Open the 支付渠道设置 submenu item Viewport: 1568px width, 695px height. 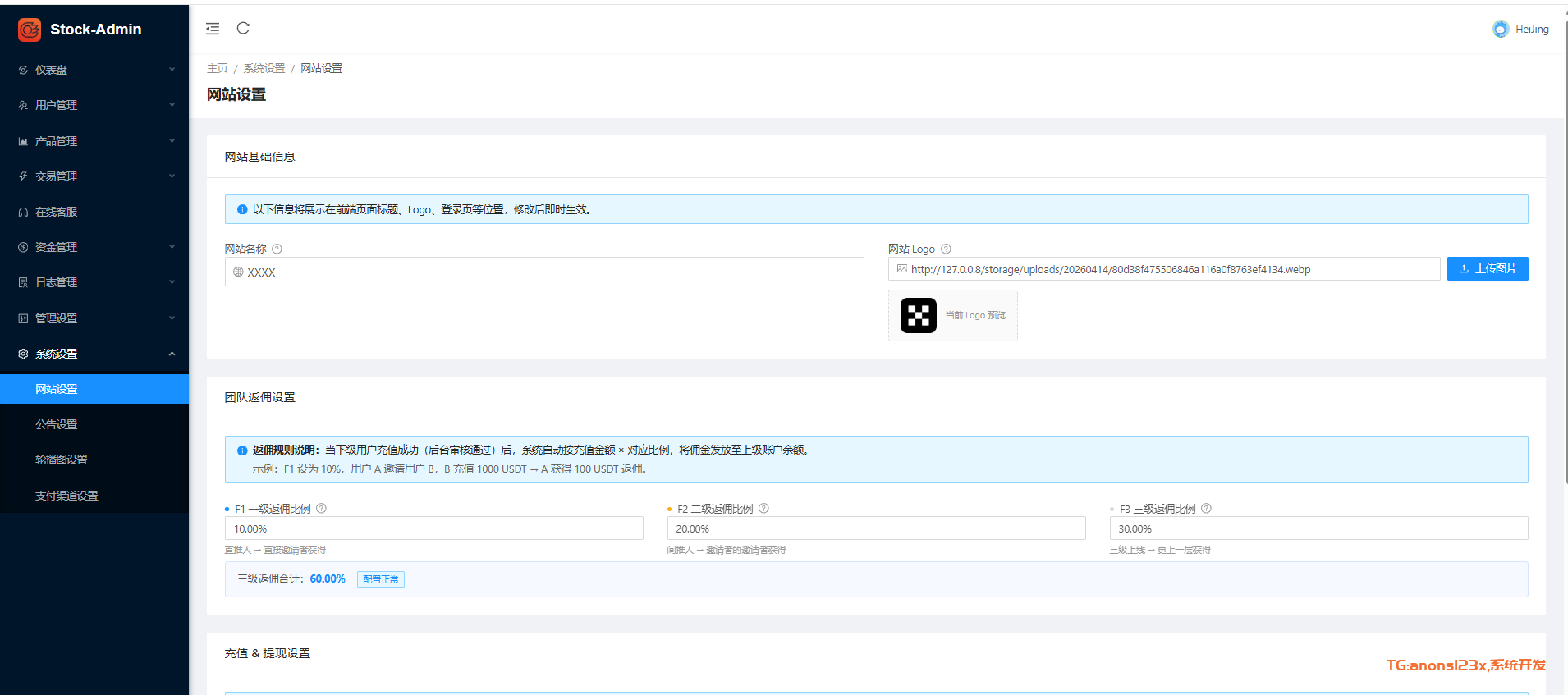point(66,496)
